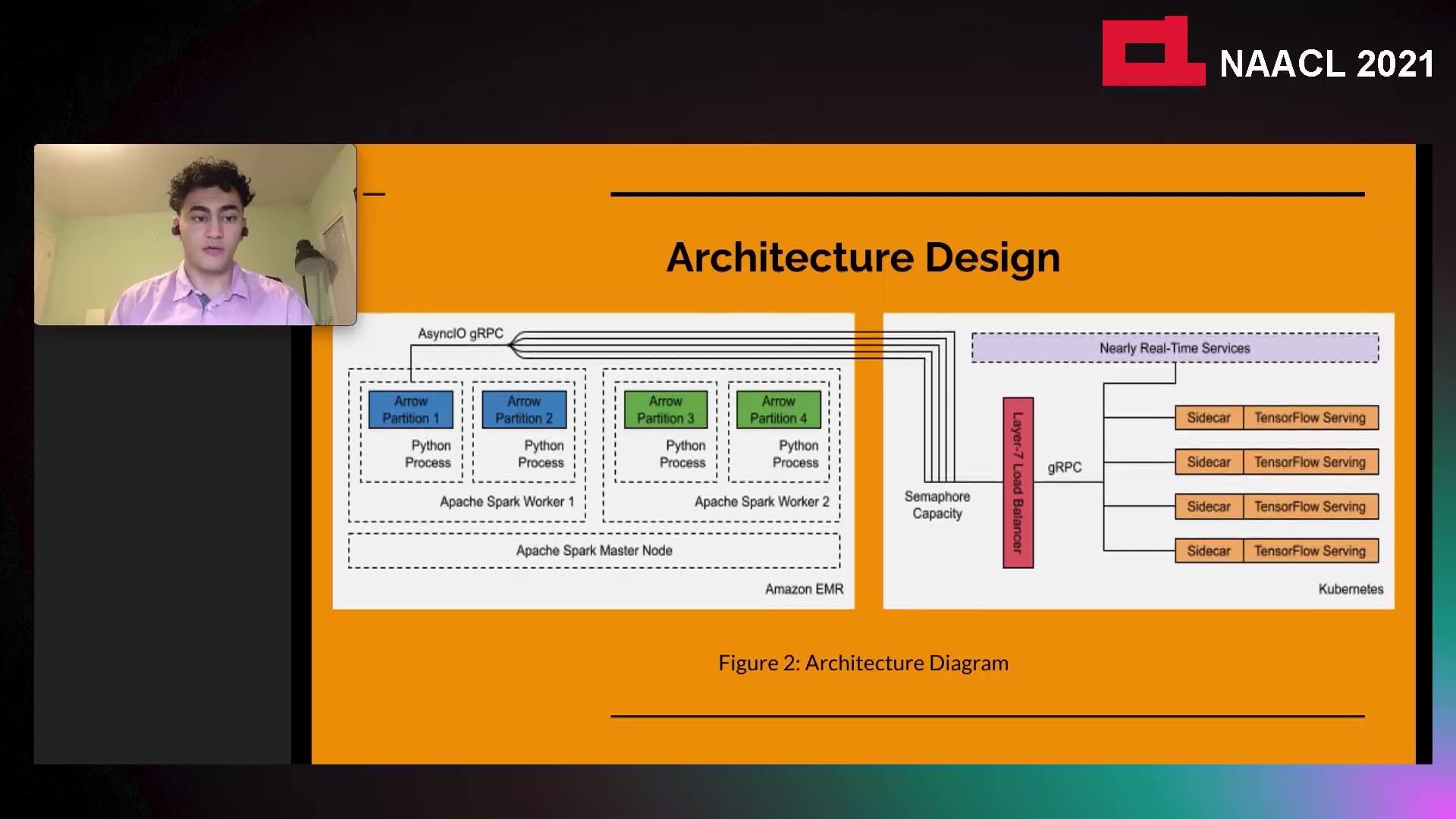Click the Semaphore Capacity label

(x=937, y=505)
